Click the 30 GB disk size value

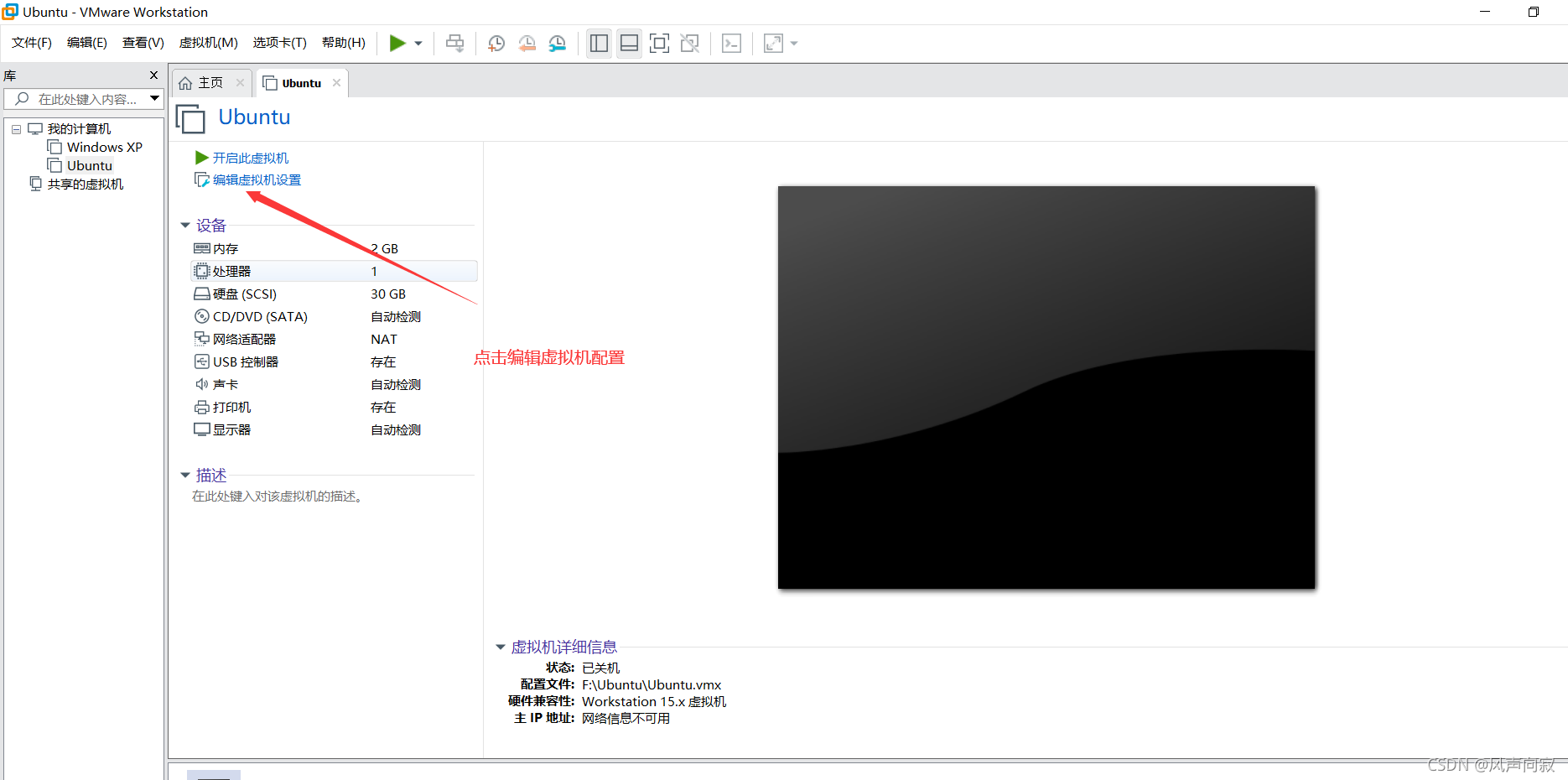[x=388, y=294]
